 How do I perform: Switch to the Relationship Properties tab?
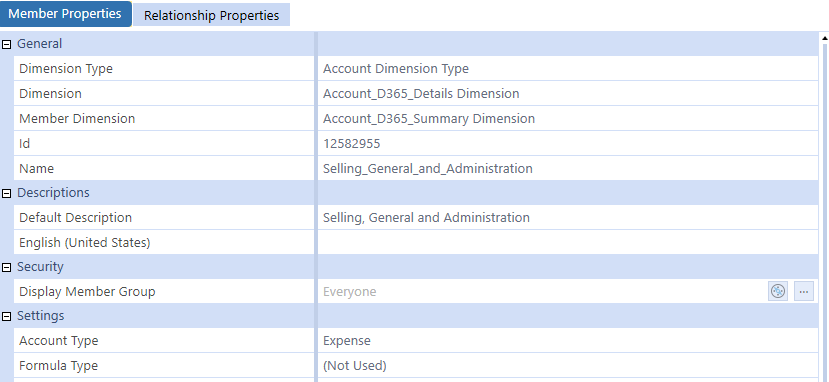pyautogui.click(x=211, y=15)
